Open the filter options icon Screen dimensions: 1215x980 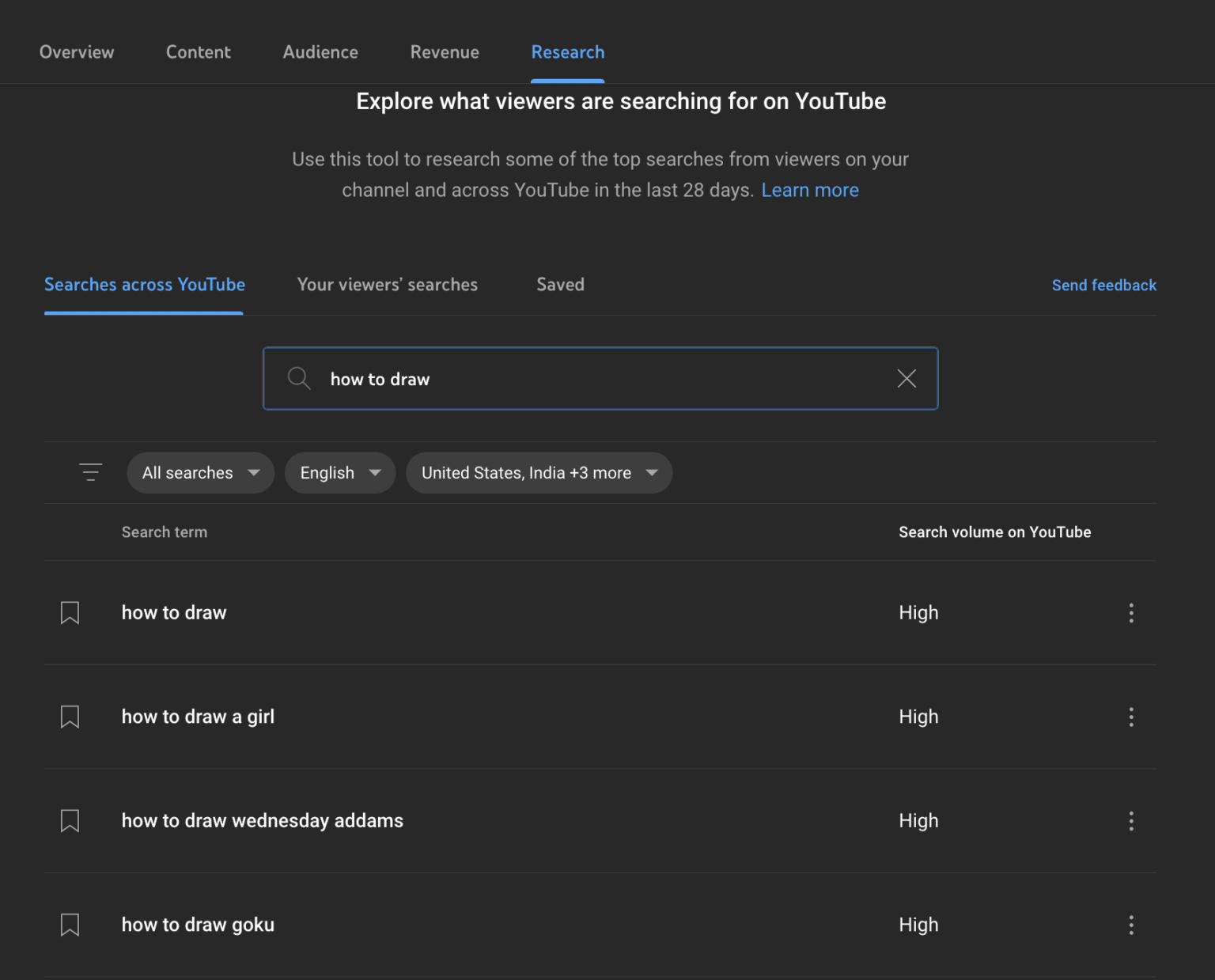pyautogui.click(x=90, y=472)
